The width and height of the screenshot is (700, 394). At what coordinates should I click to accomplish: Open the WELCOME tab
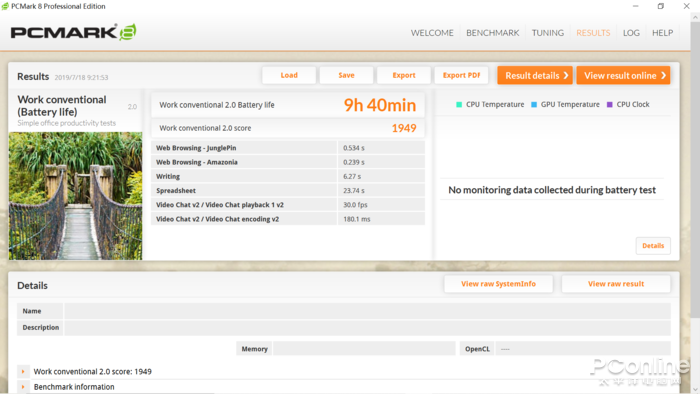click(x=432, y=33)
